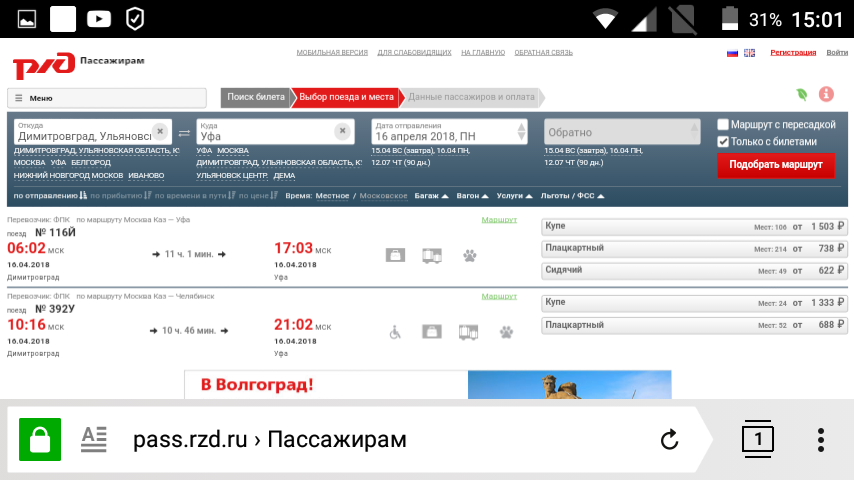Expand the Вагон filter
This screenshot has height=480, width=854.
click(473, 196)
